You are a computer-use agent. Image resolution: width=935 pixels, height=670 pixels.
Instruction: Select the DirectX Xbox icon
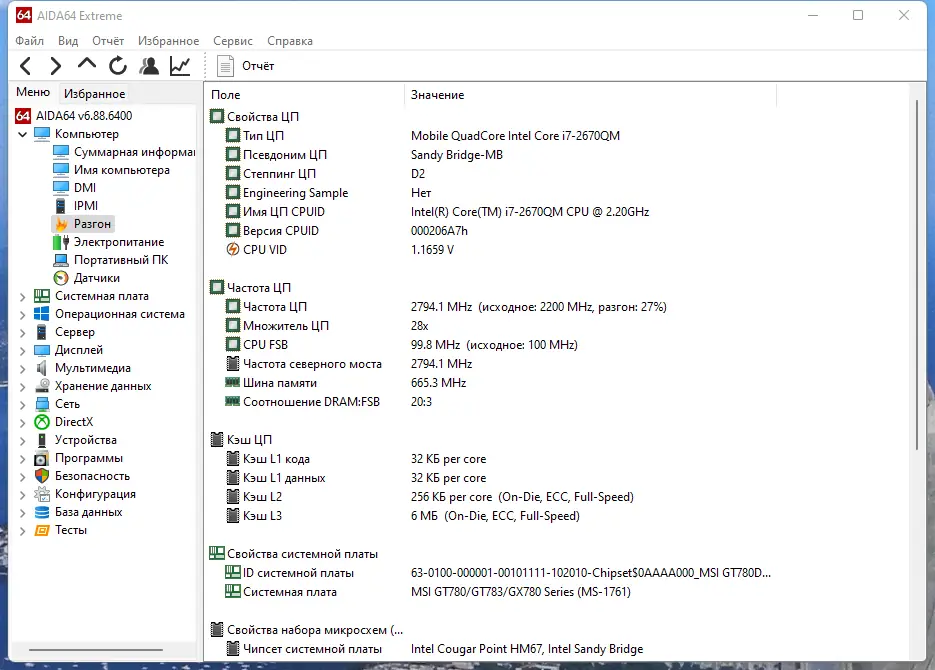coord(42,422)
